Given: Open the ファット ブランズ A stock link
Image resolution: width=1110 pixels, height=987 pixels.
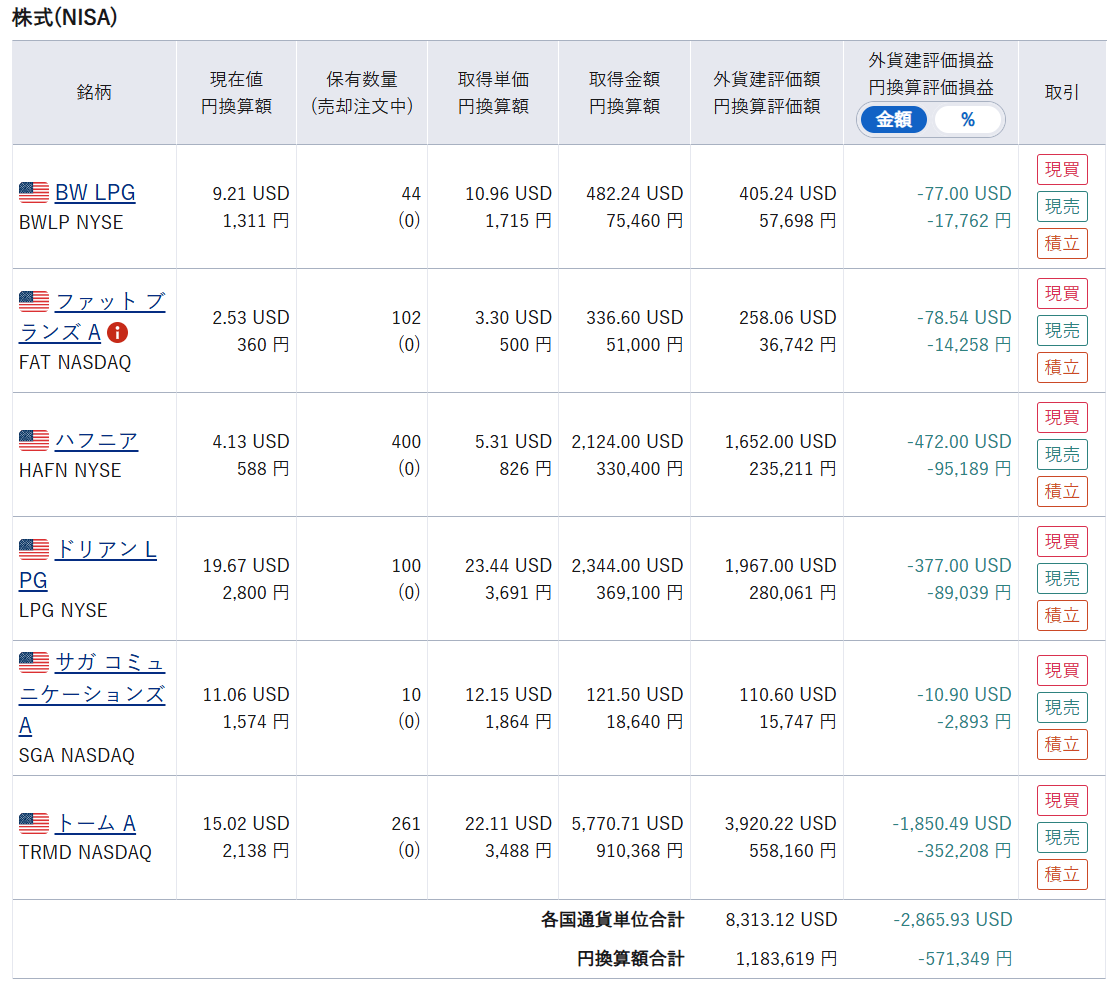Looking at the screenshot, I should click(92, 316).
